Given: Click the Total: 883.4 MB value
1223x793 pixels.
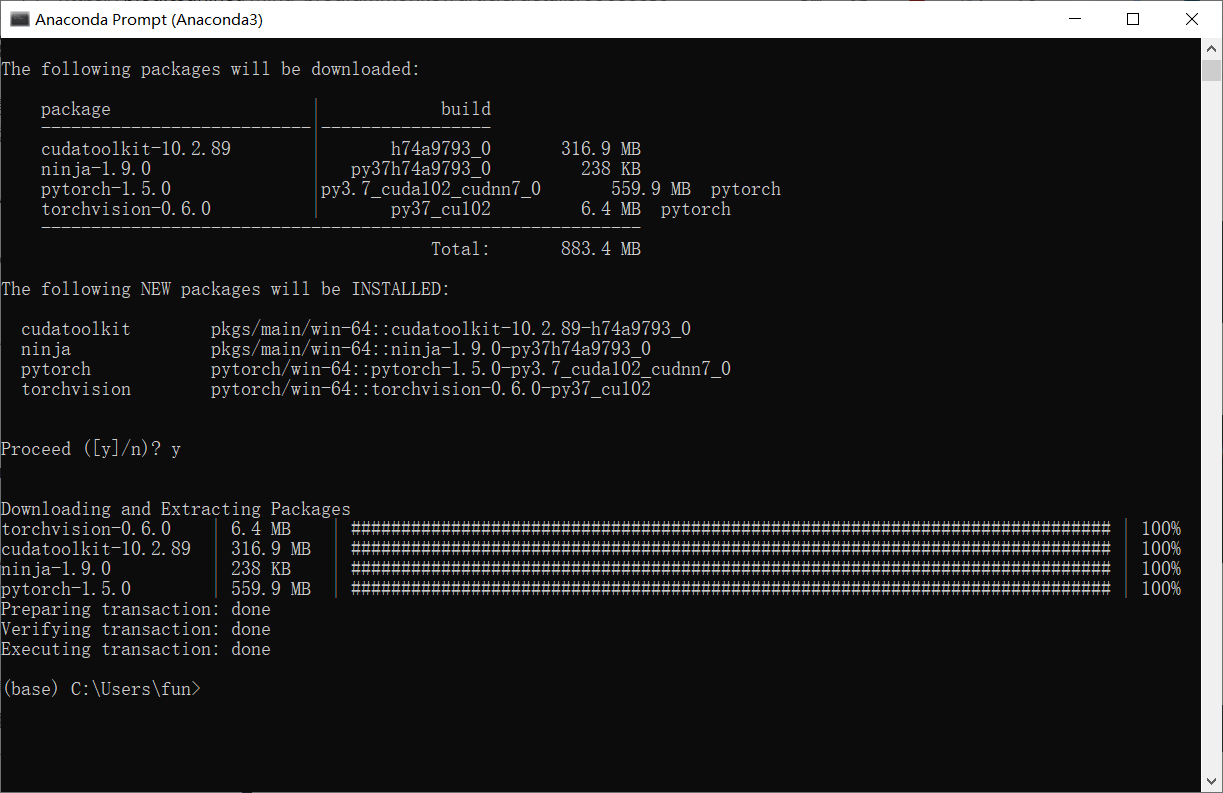Looking at the screenshot, I should (x=601, y=249).
